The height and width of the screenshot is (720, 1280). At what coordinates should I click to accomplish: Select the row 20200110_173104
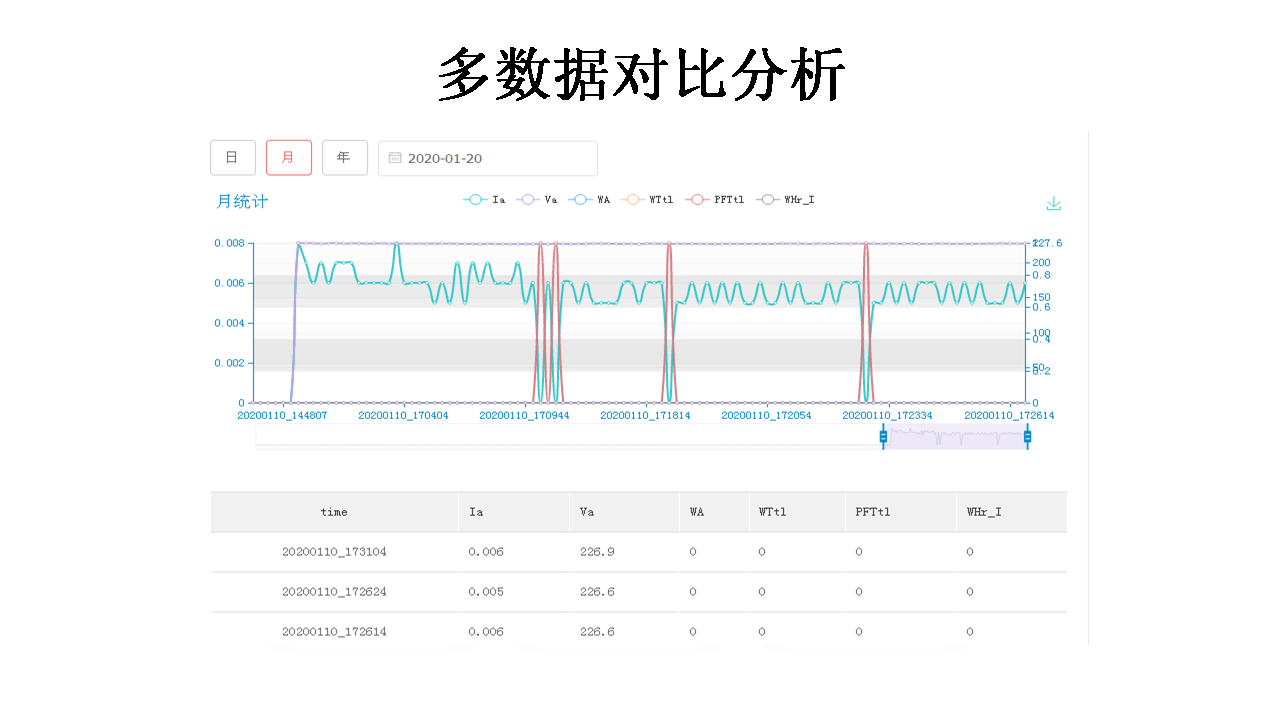coord(639,552)
